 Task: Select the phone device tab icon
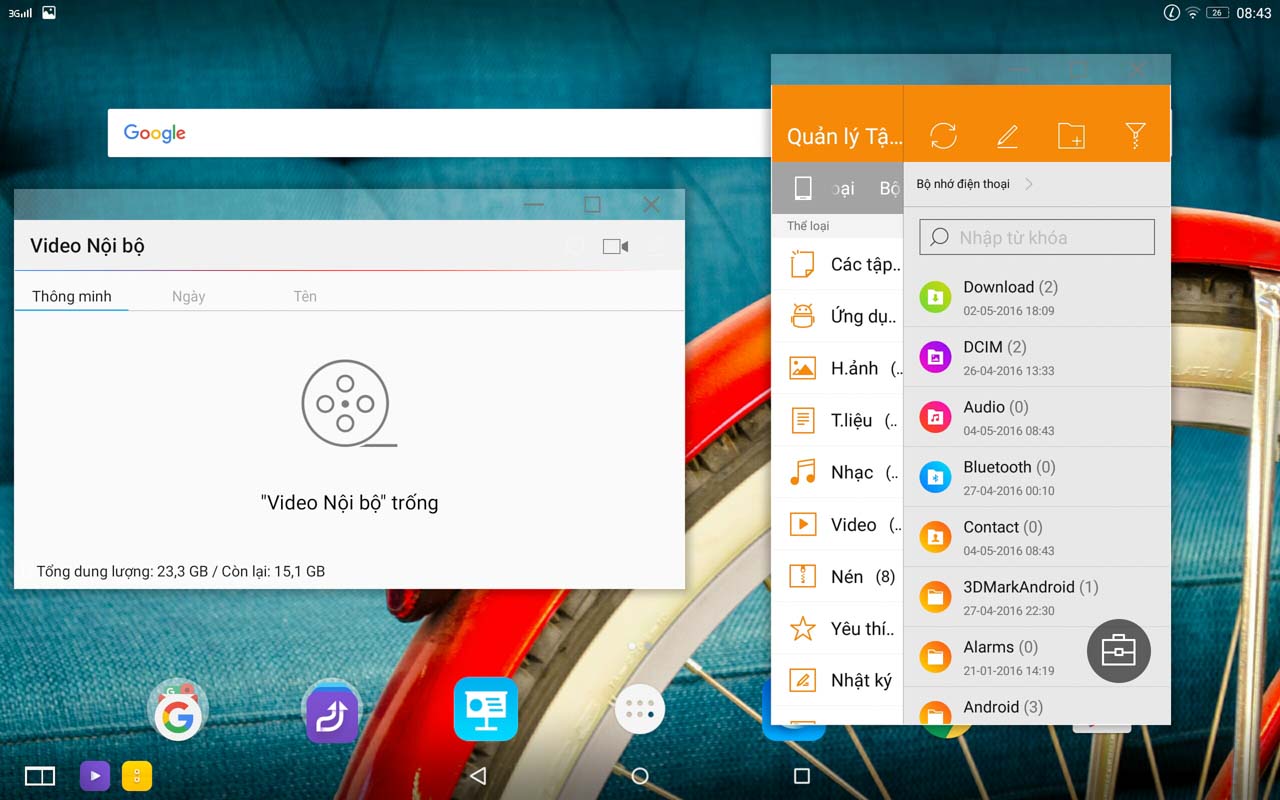[803, 188]
